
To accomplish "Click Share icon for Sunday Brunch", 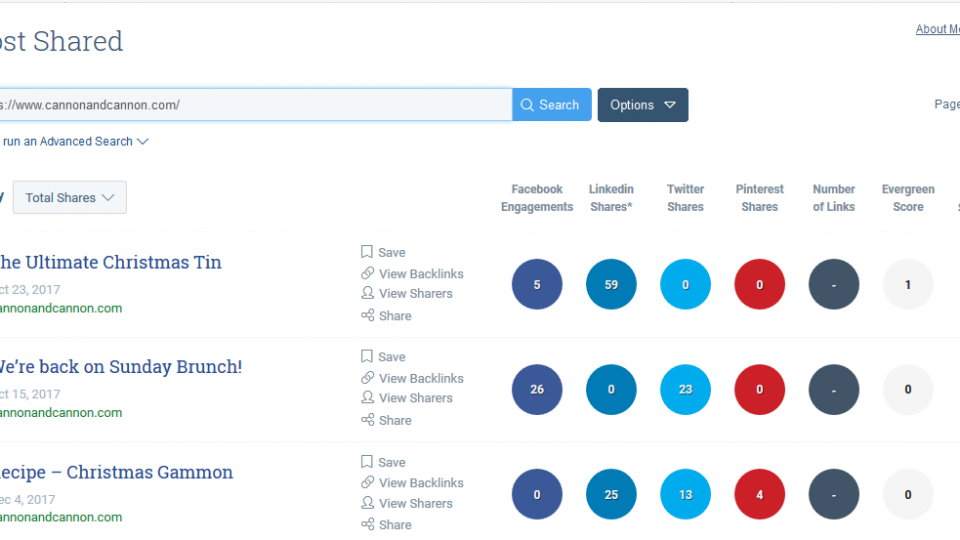I will coord(367,419).
